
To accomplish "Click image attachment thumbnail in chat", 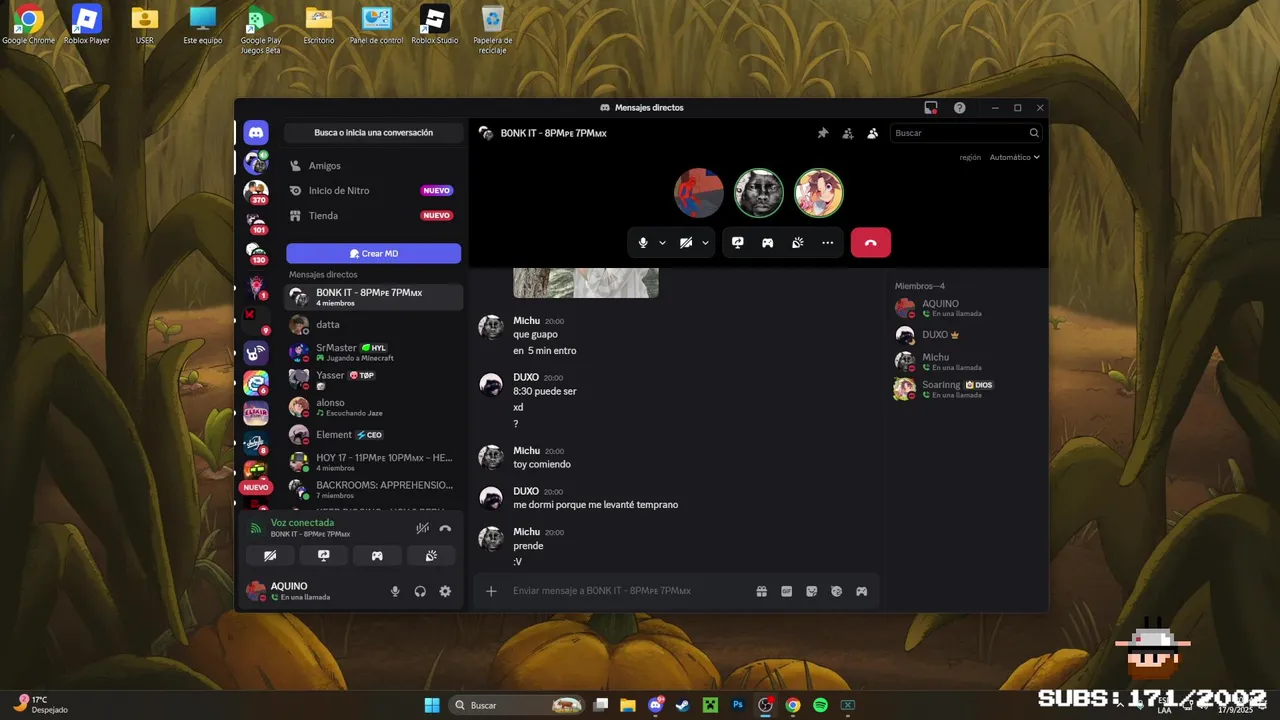I will coord(586,283).
